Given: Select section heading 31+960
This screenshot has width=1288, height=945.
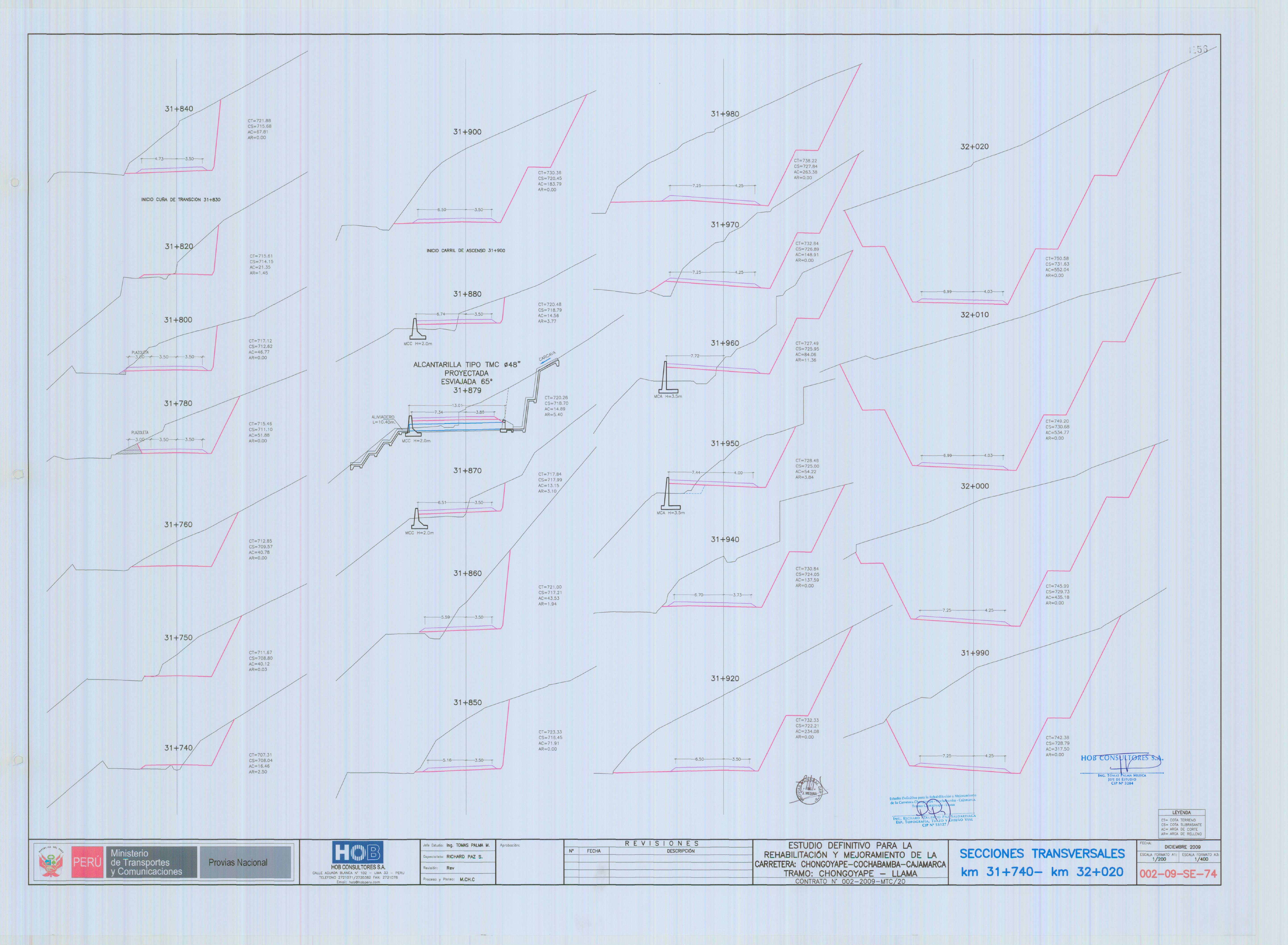Looking at the screenshot, I should (x=725, y=343).
